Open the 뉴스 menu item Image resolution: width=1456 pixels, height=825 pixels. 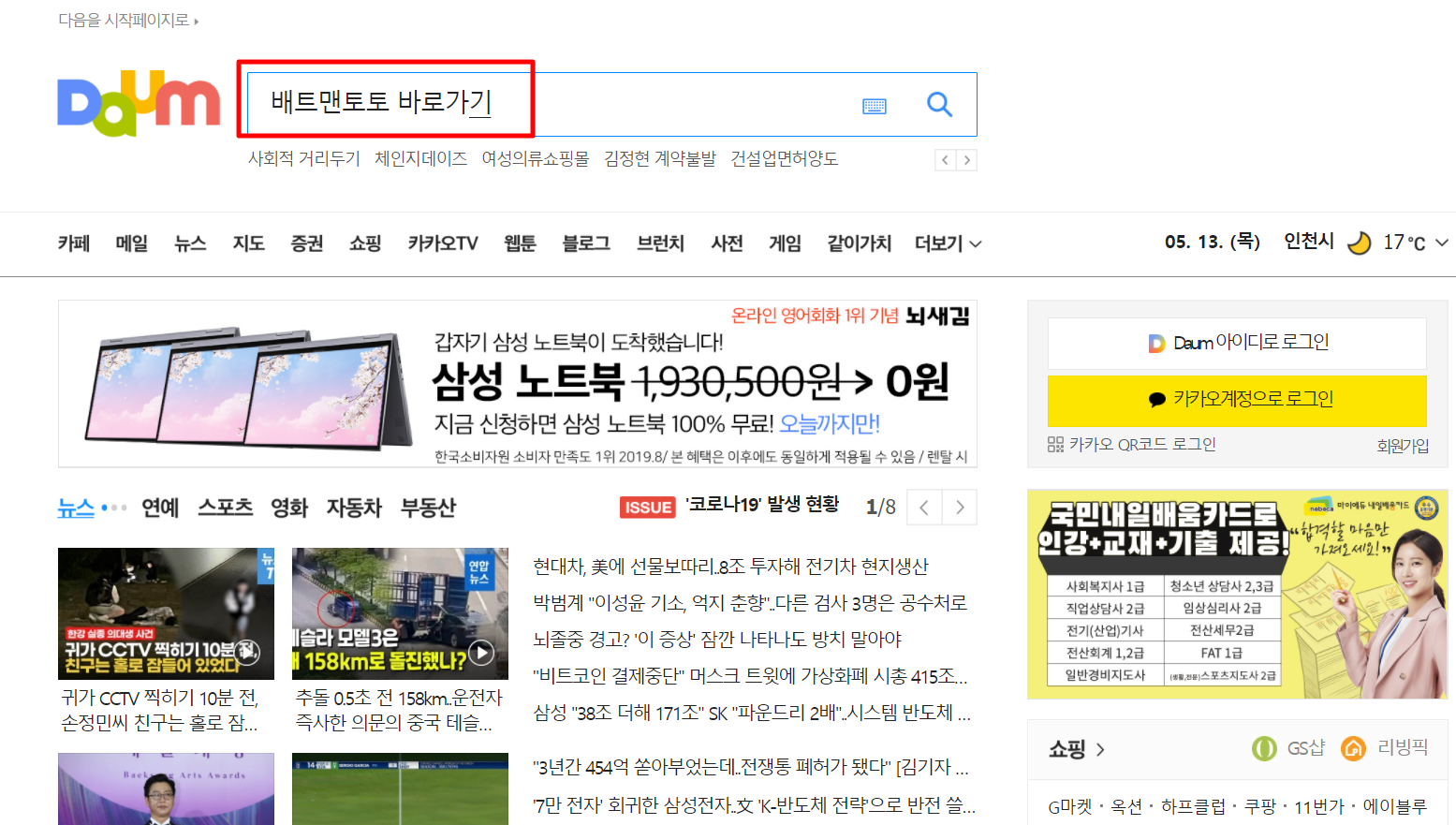click(190, 243)
